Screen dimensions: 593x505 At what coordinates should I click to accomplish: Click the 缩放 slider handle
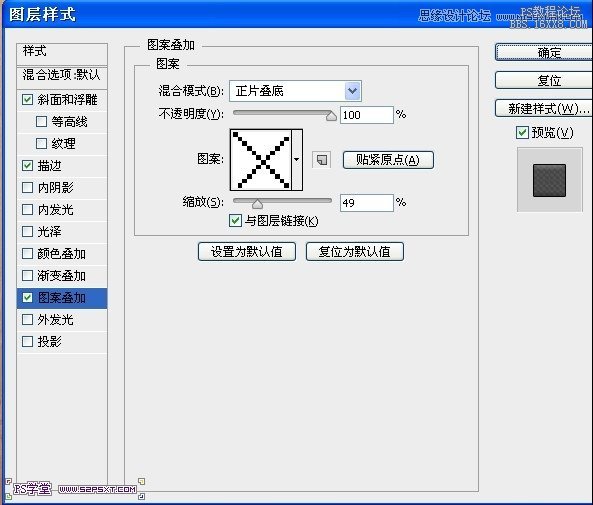pyautogui.click(x=258, y=204)
